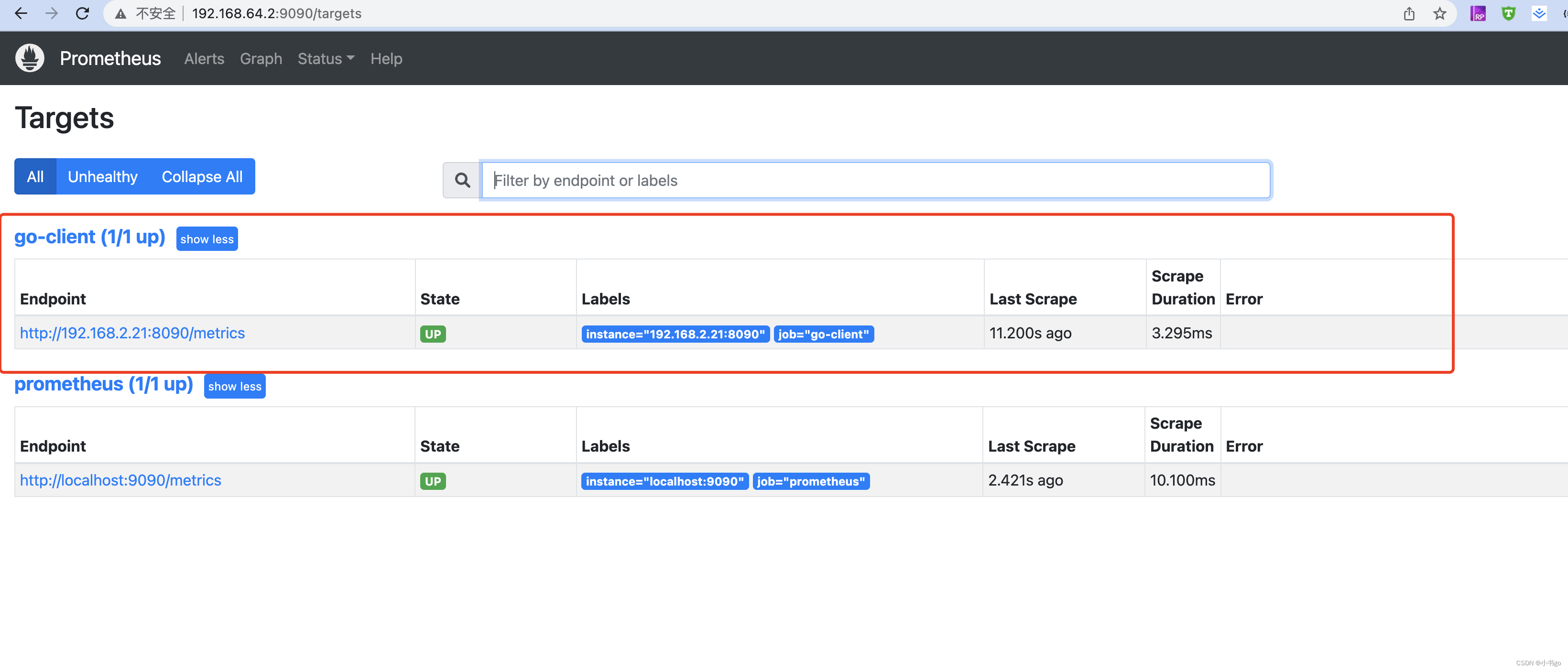Click the browser back arrow
1568x671 pixels.
coord(22,13)
